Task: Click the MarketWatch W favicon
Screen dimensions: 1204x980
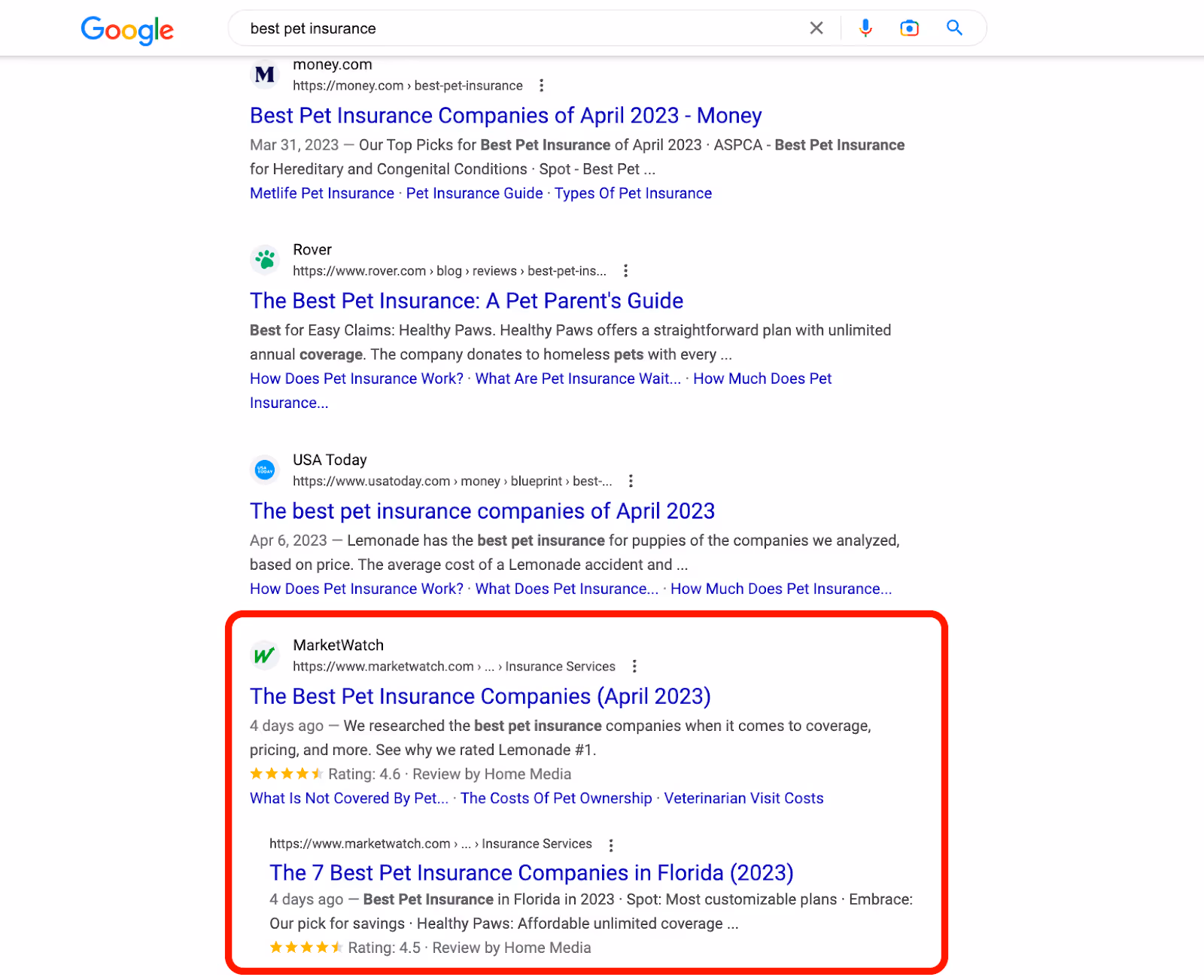Action: pyautogui.click(x=265, y=655)
